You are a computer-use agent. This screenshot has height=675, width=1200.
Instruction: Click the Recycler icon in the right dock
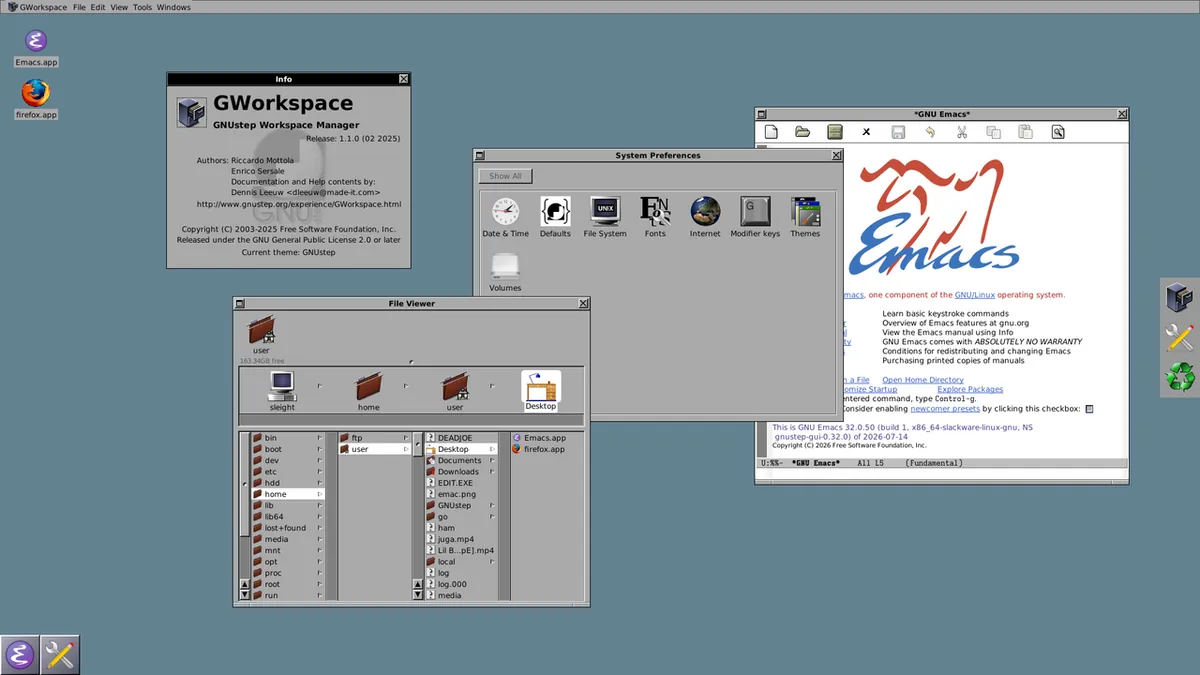1180,377
